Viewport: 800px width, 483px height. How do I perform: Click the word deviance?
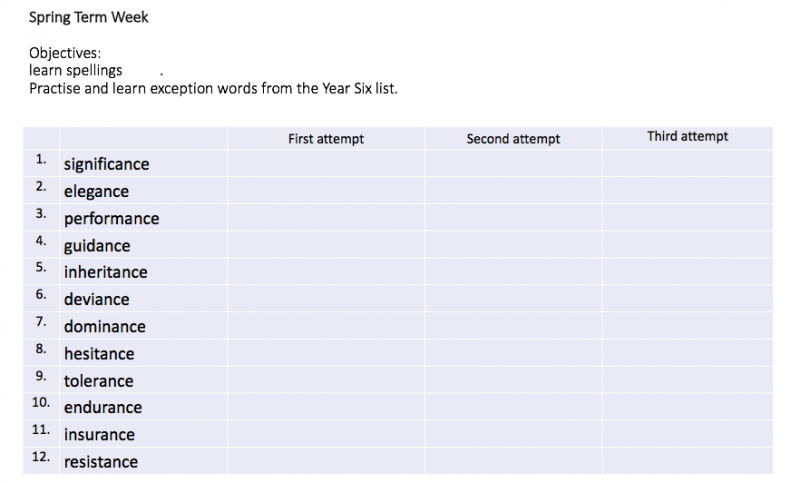tap(96, 299)
